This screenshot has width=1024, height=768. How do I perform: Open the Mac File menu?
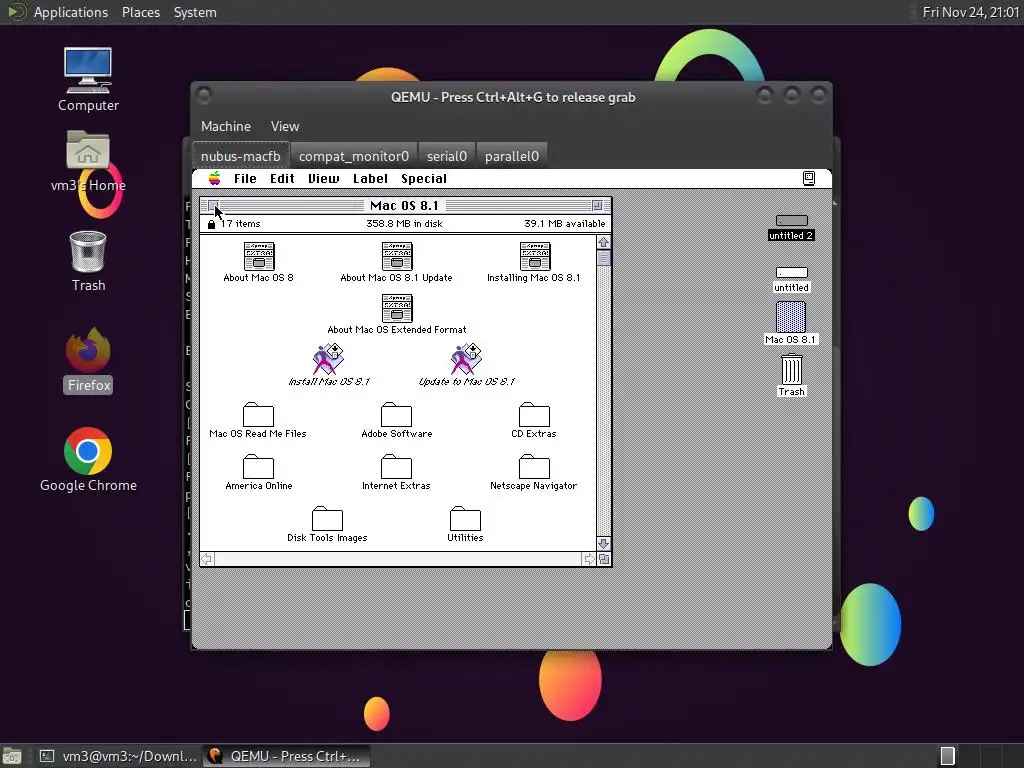click(x=245, y=178)
